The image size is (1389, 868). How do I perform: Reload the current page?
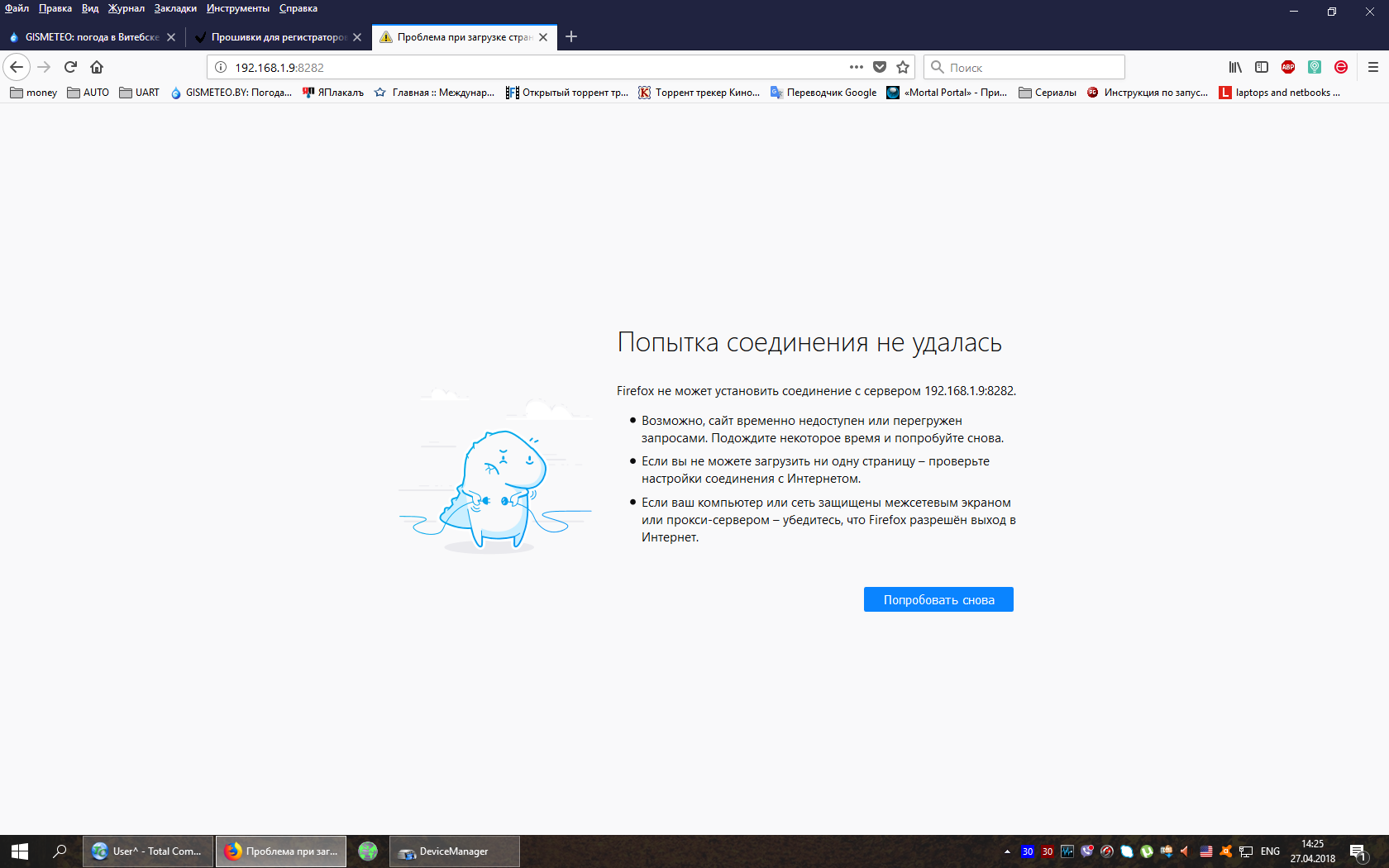click(70, 67)
